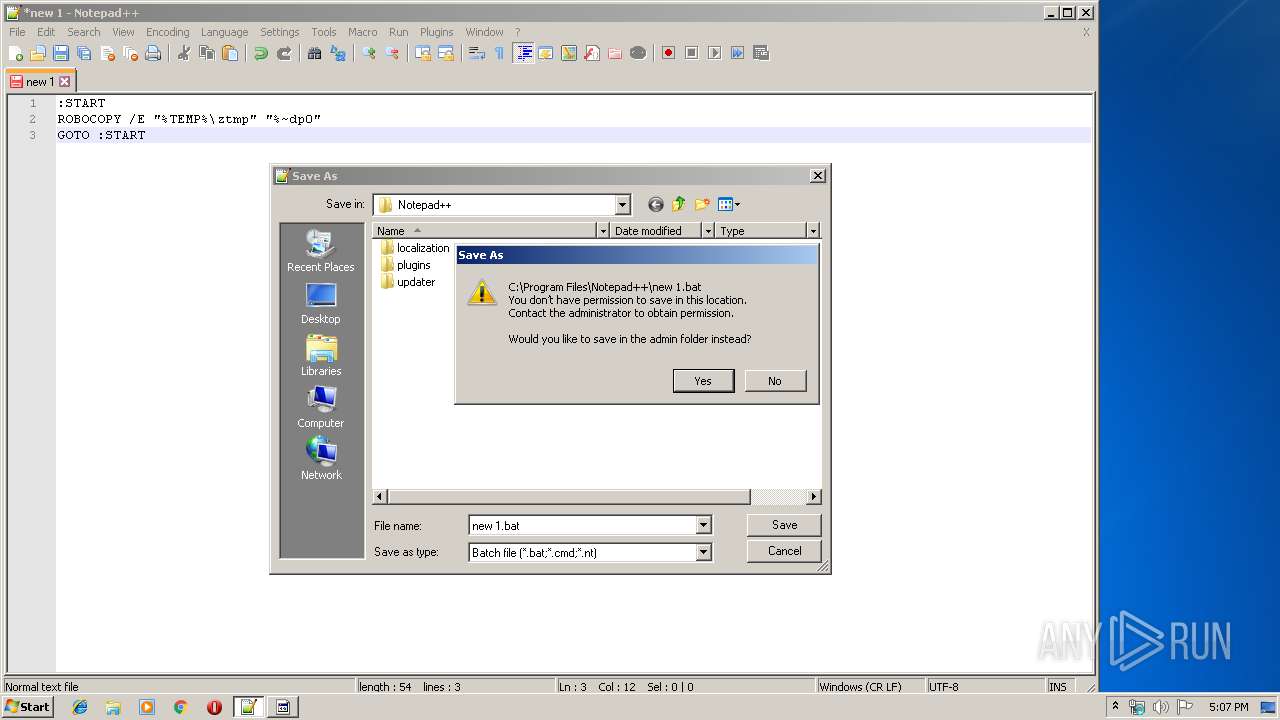Click the Redo arrow icon

tap(284, 53)
